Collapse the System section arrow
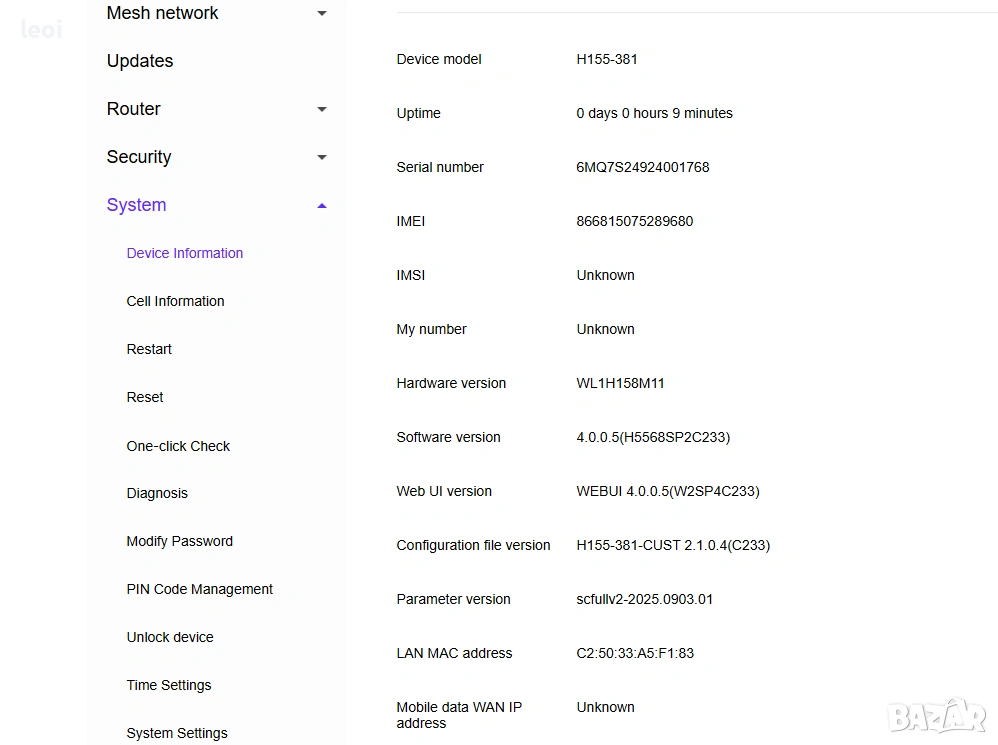The width and height of the screenshot is (998, 745). click(x=321, y=205)
